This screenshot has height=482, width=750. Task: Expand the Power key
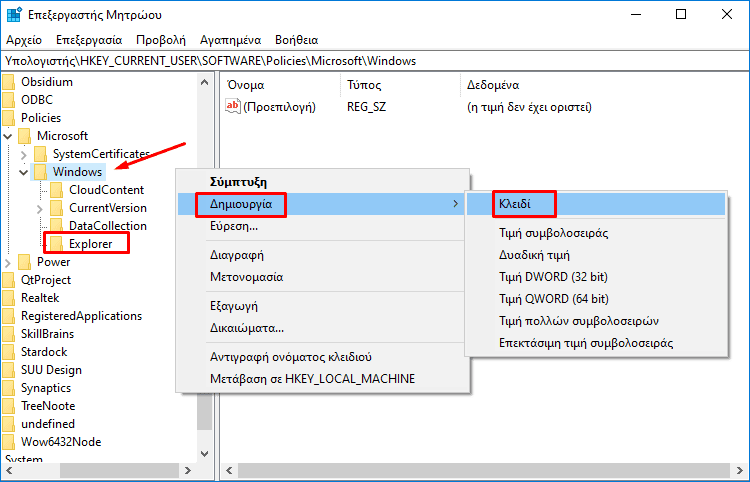click(8, 263)
